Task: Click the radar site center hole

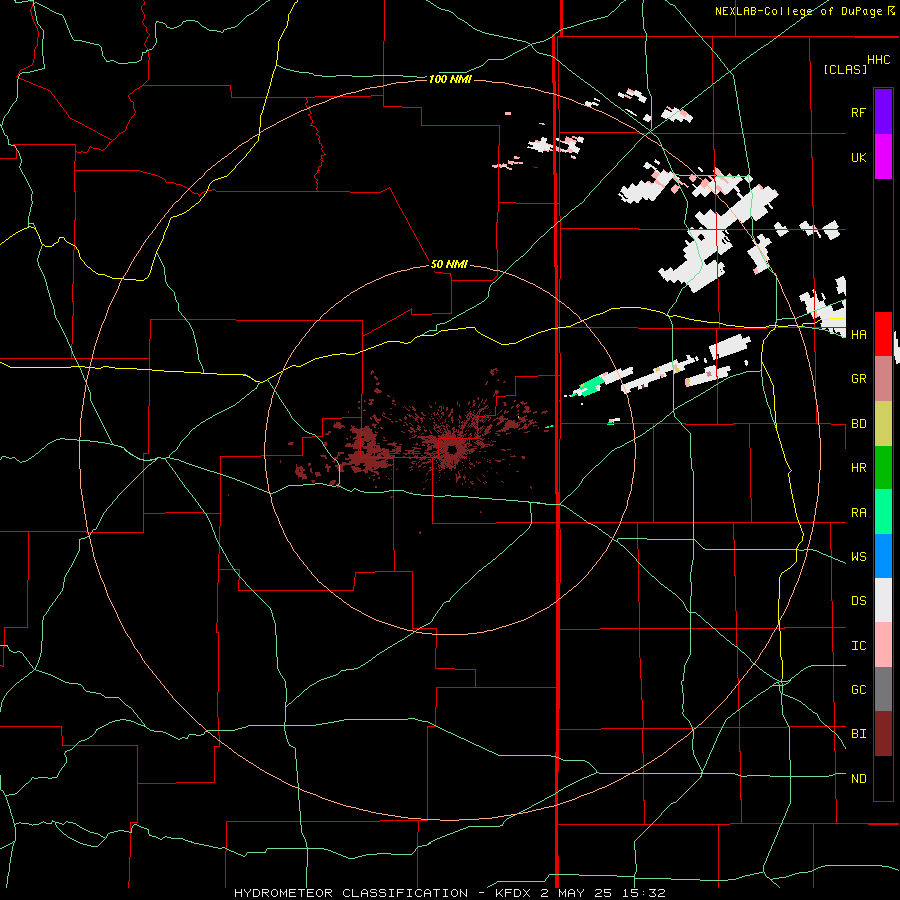Action: coord(452,451)
